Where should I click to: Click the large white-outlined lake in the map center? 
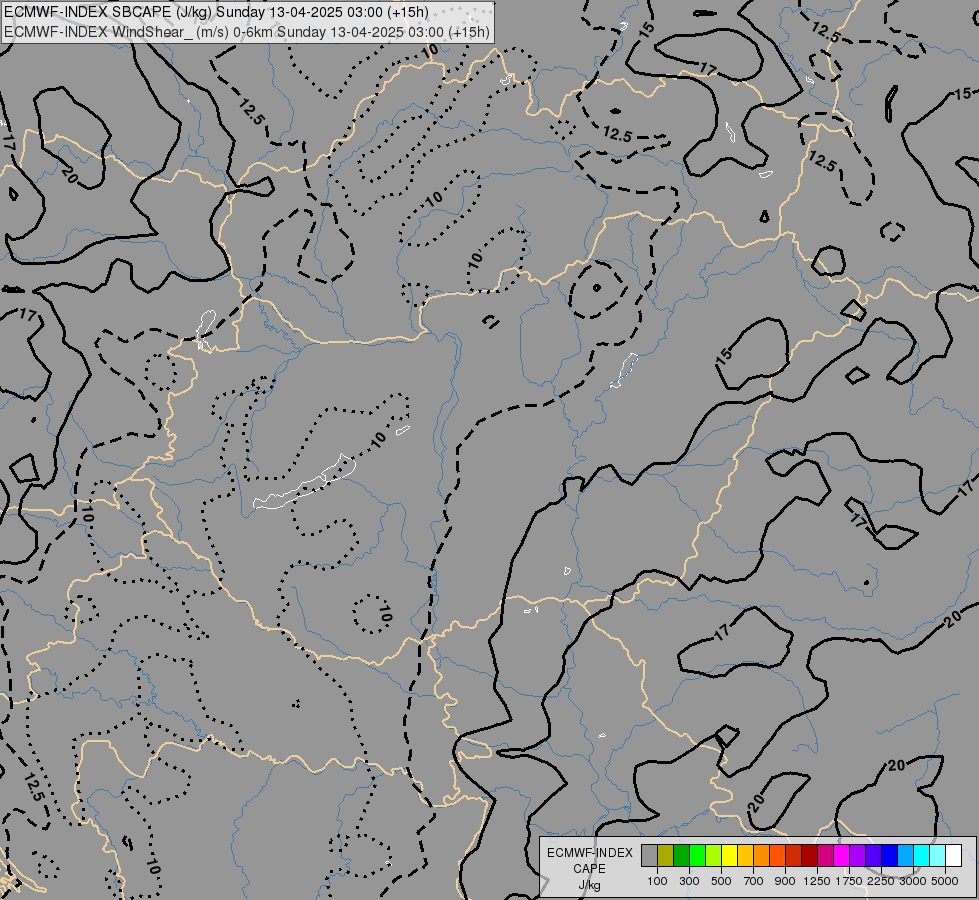click(304, 483)
